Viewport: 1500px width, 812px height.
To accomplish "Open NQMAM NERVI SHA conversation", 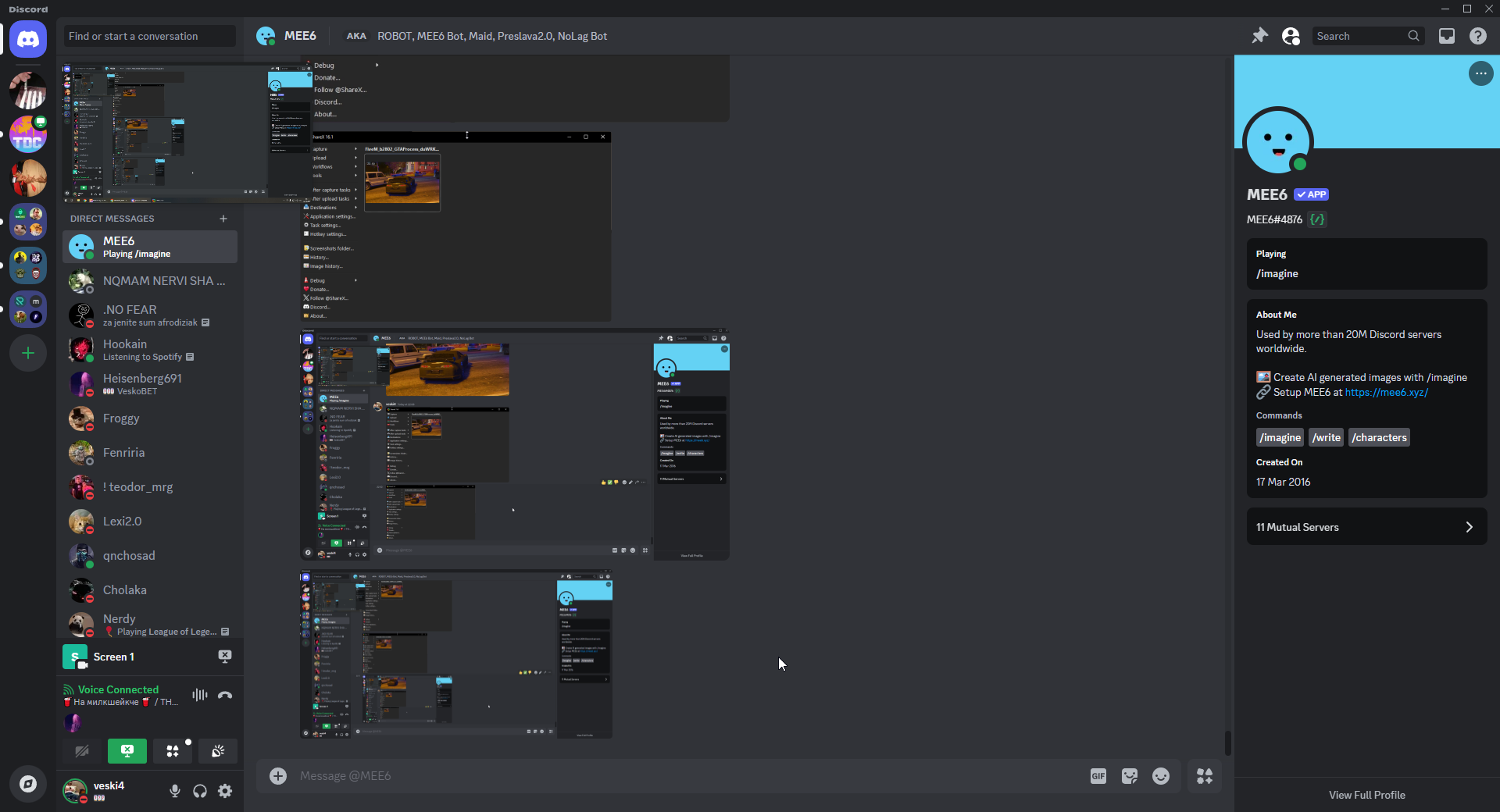I will tap(150, 281).
